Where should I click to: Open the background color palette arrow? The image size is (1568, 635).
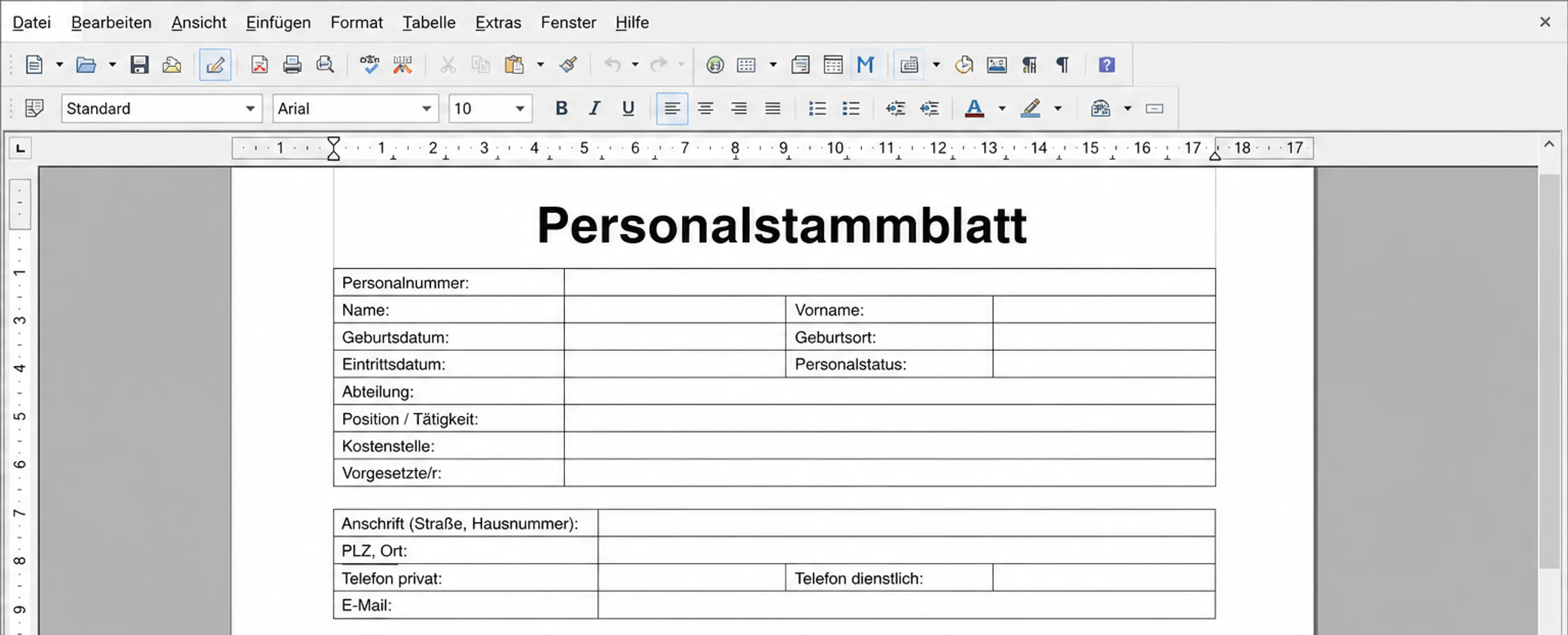(x=1127, y=109)
